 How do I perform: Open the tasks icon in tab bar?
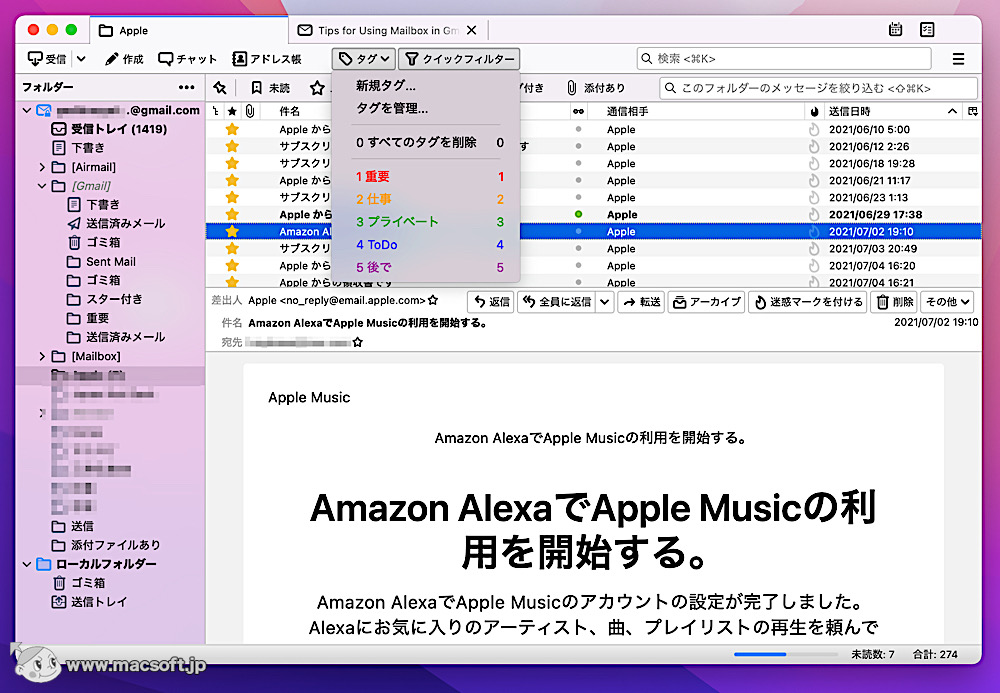pos(927,29)
